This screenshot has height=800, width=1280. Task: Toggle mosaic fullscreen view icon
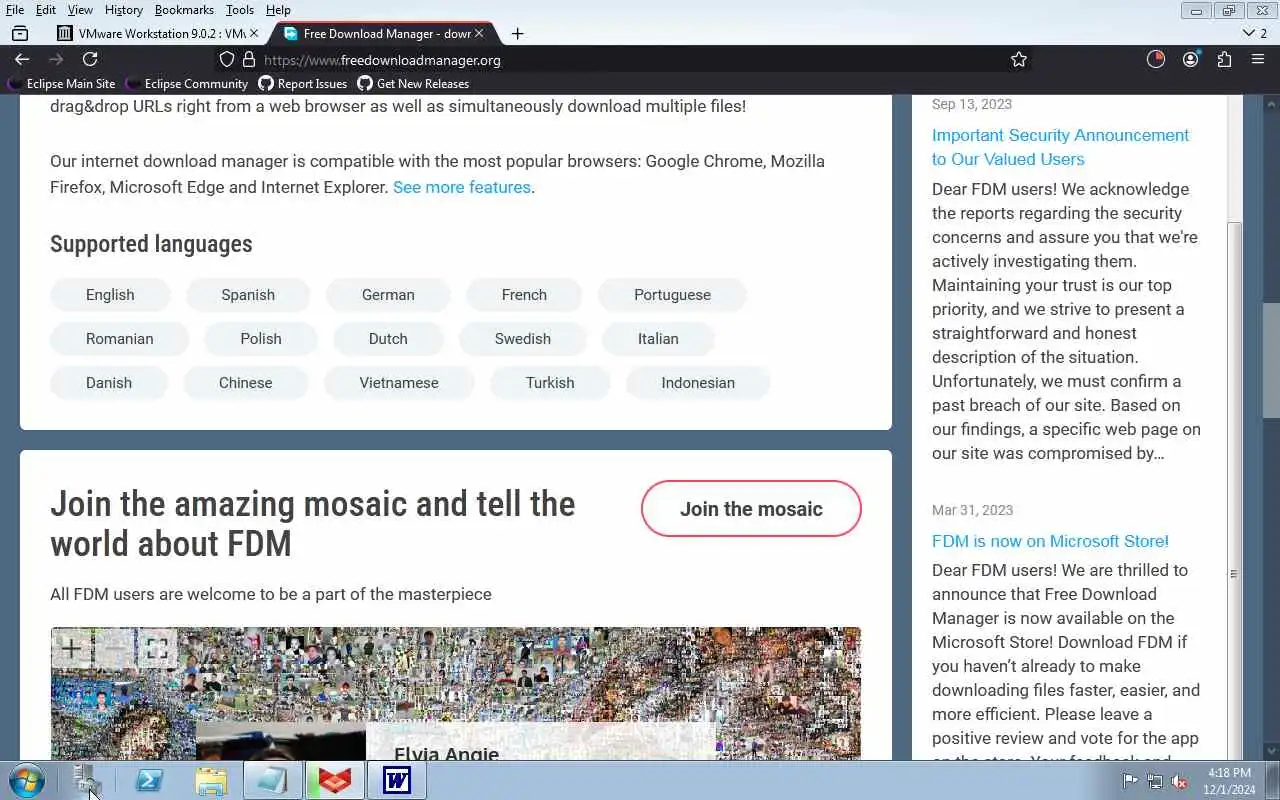coord(156,649)
